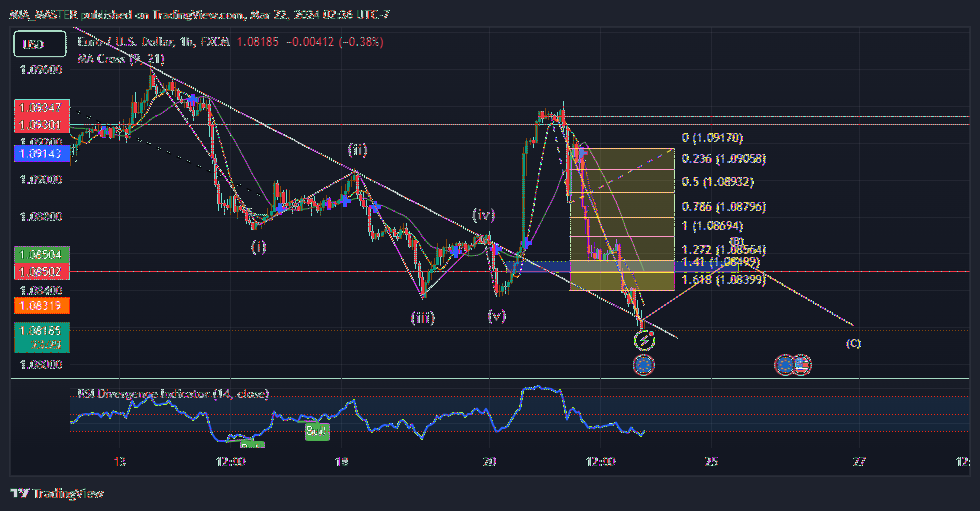Click the time axis label 19
Screen dimensions: 980x511
tap(341, 462)
